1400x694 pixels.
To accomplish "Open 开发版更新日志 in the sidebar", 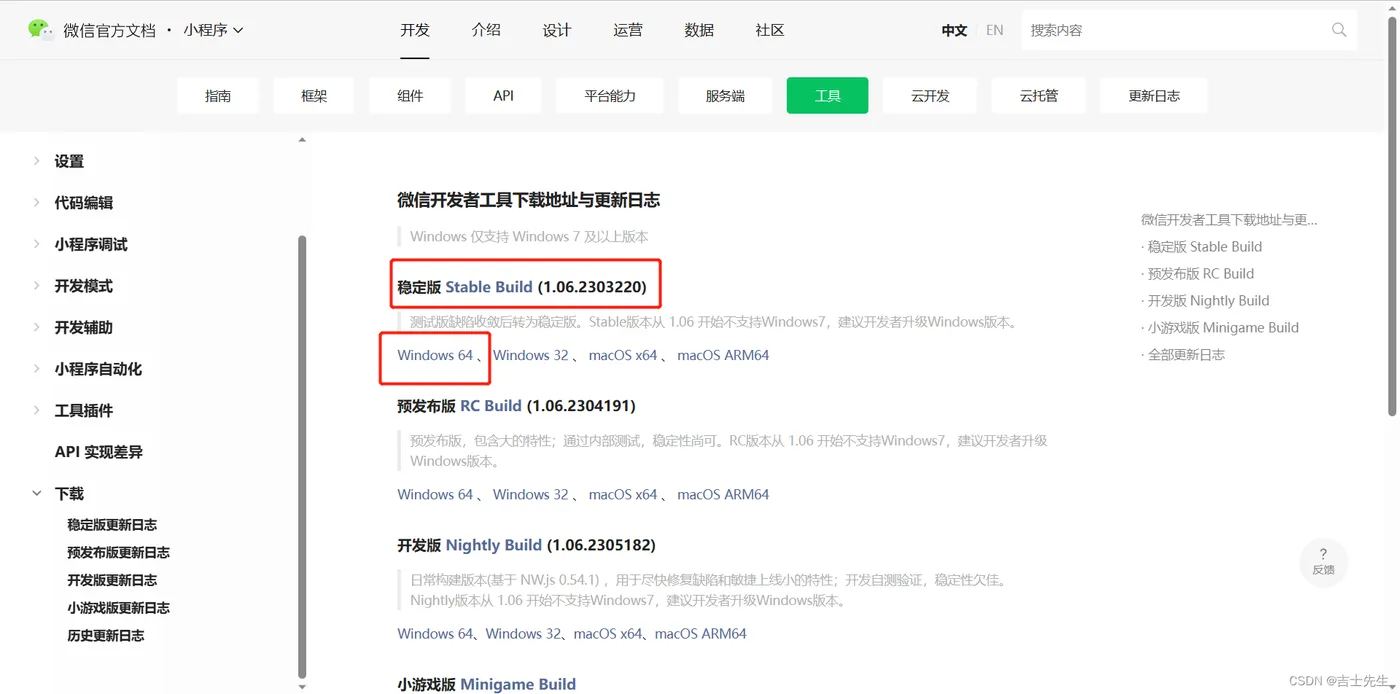I will point(112,580).
